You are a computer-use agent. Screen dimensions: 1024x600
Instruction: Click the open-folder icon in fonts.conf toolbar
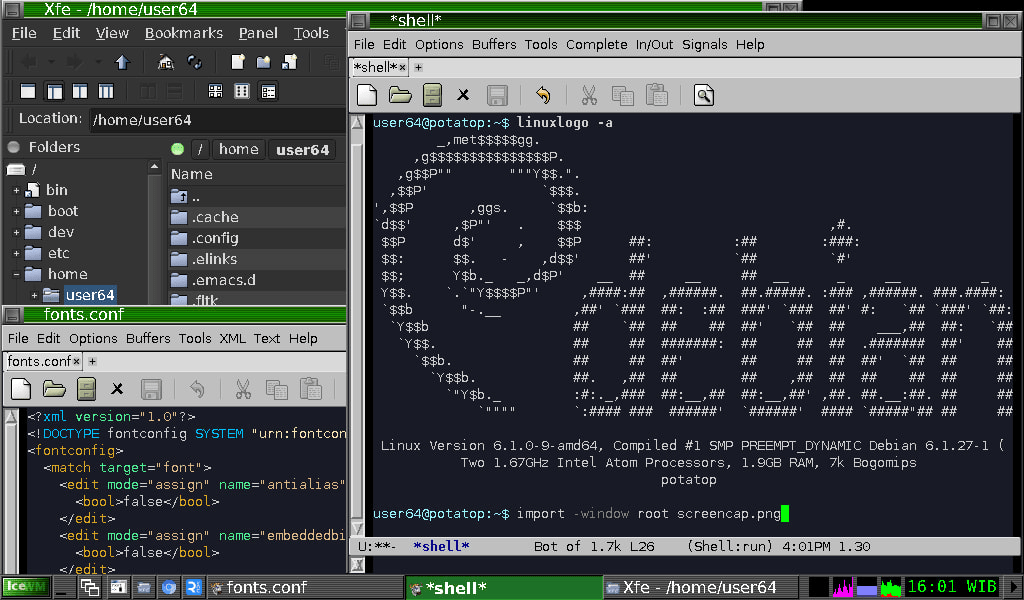[54, 389]
